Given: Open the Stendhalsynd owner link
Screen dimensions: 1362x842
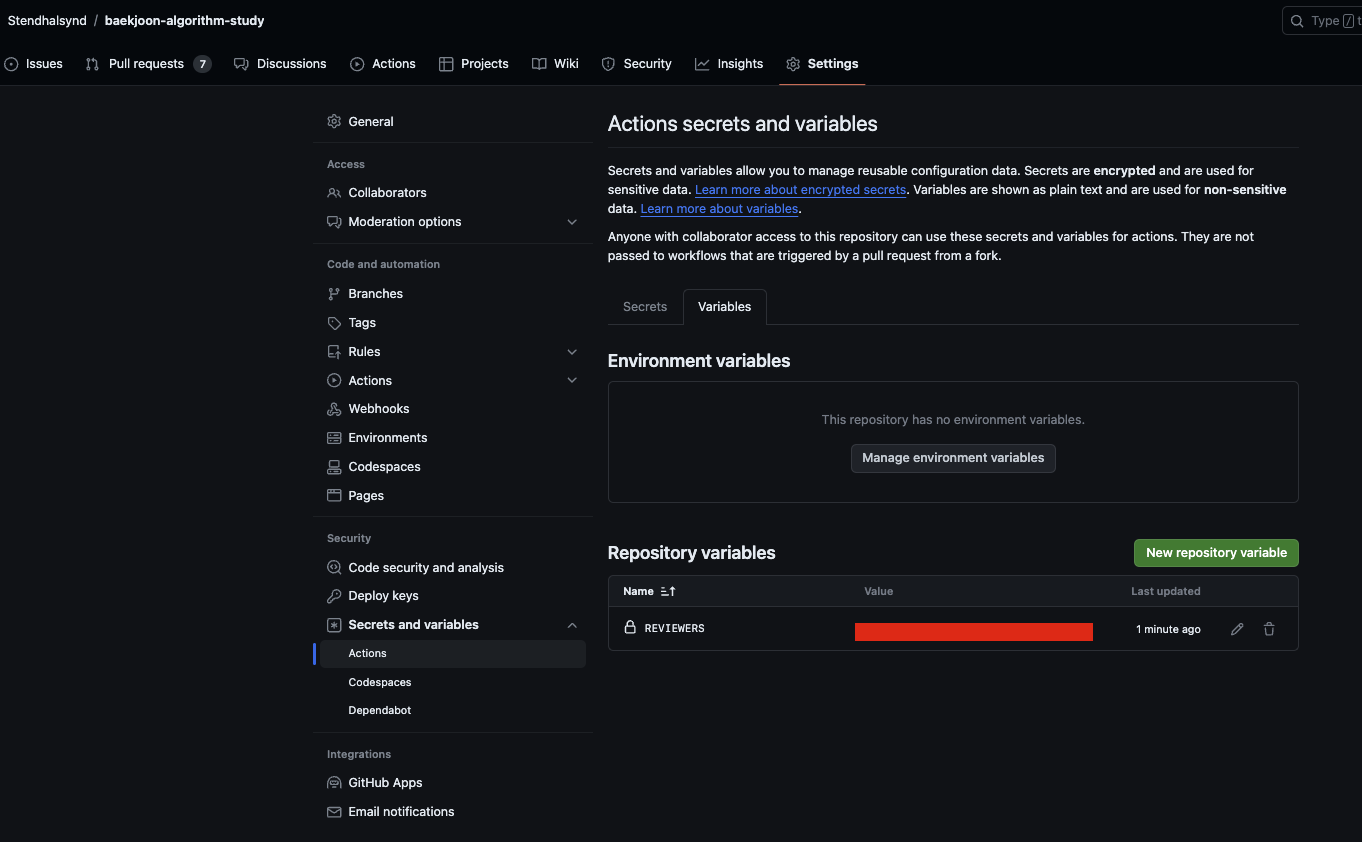Looking at the screenshot, I should 47,20.
